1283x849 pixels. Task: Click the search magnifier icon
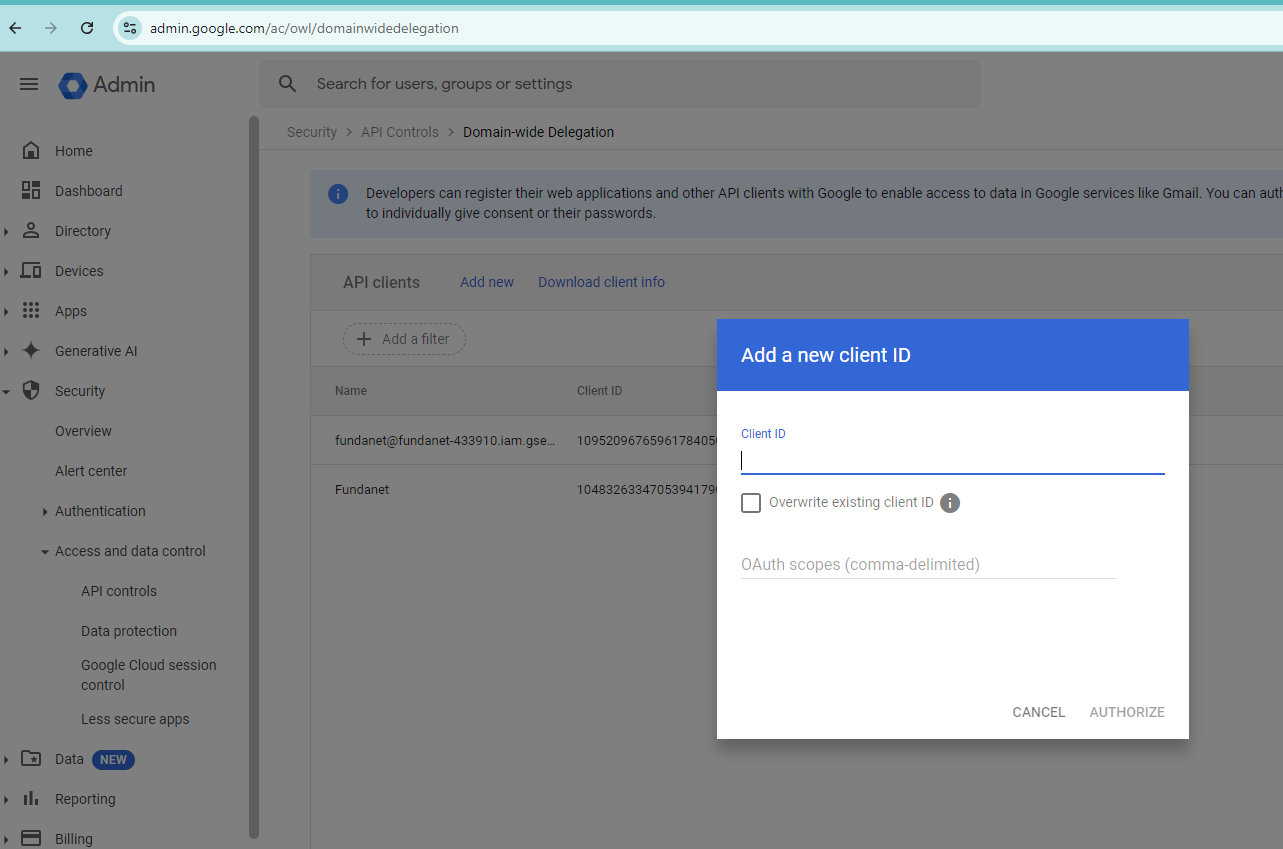(x=288, y=84)
